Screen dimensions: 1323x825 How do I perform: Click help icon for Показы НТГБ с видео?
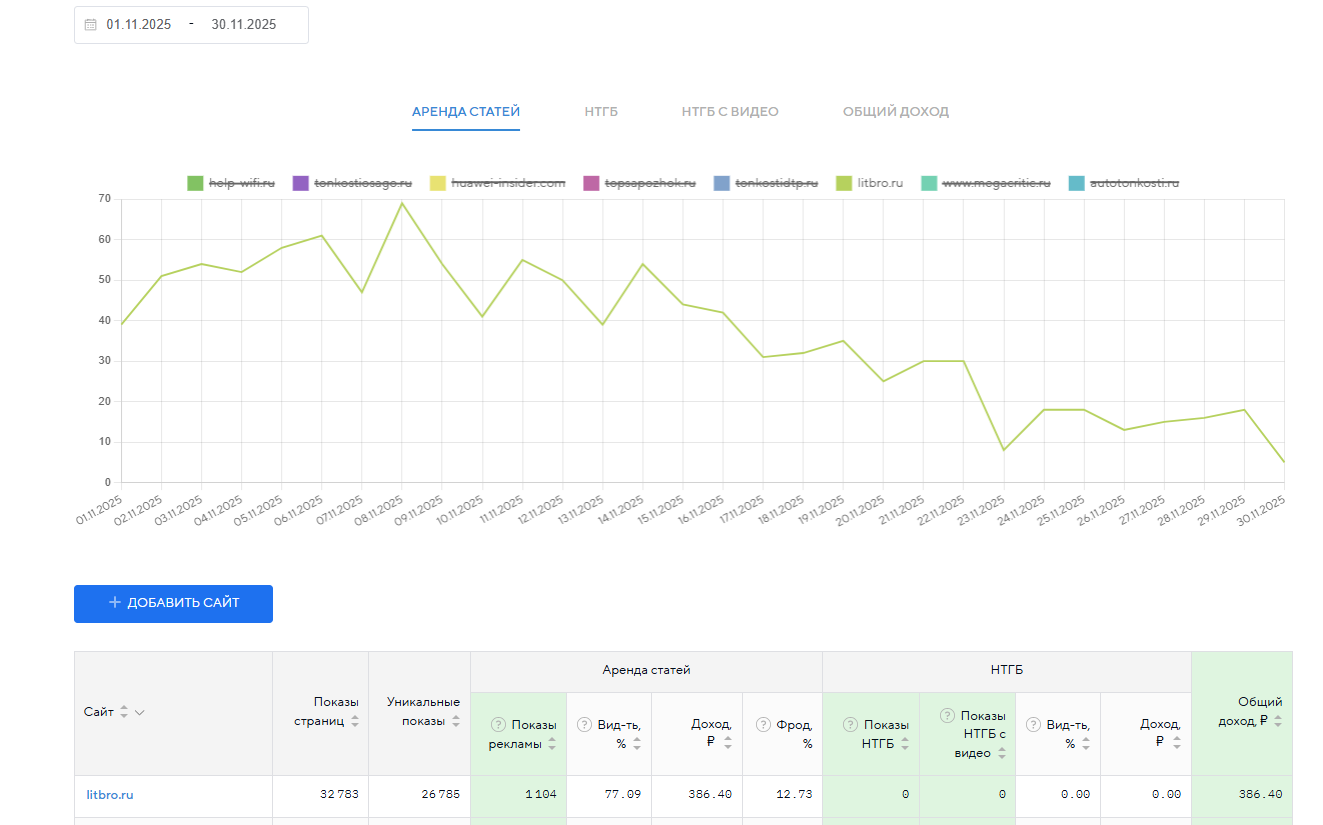pos(946,715)
